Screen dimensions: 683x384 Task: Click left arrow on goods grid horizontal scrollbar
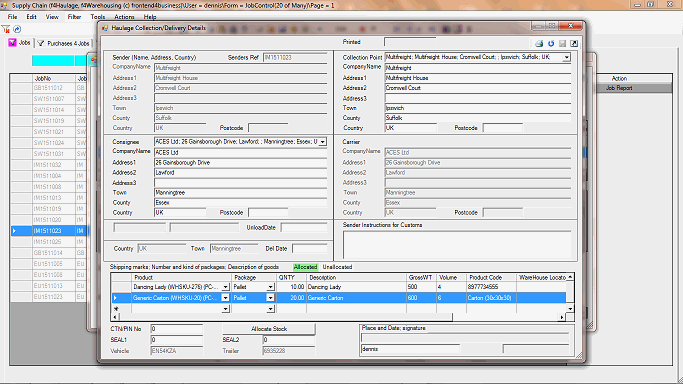pyautogui.click(x=115, y=317)
